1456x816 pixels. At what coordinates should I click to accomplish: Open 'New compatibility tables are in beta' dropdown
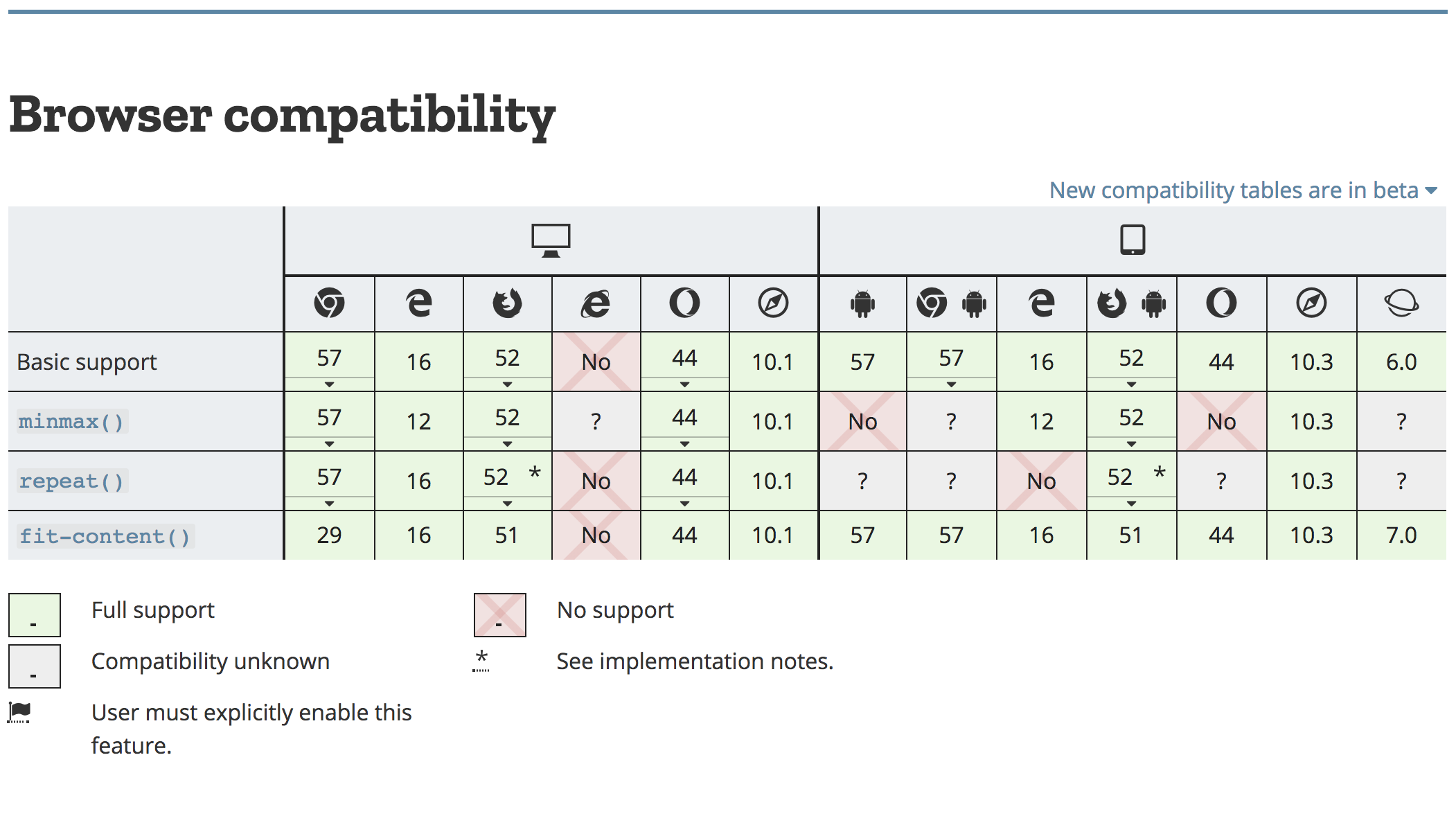point(1243,190)
